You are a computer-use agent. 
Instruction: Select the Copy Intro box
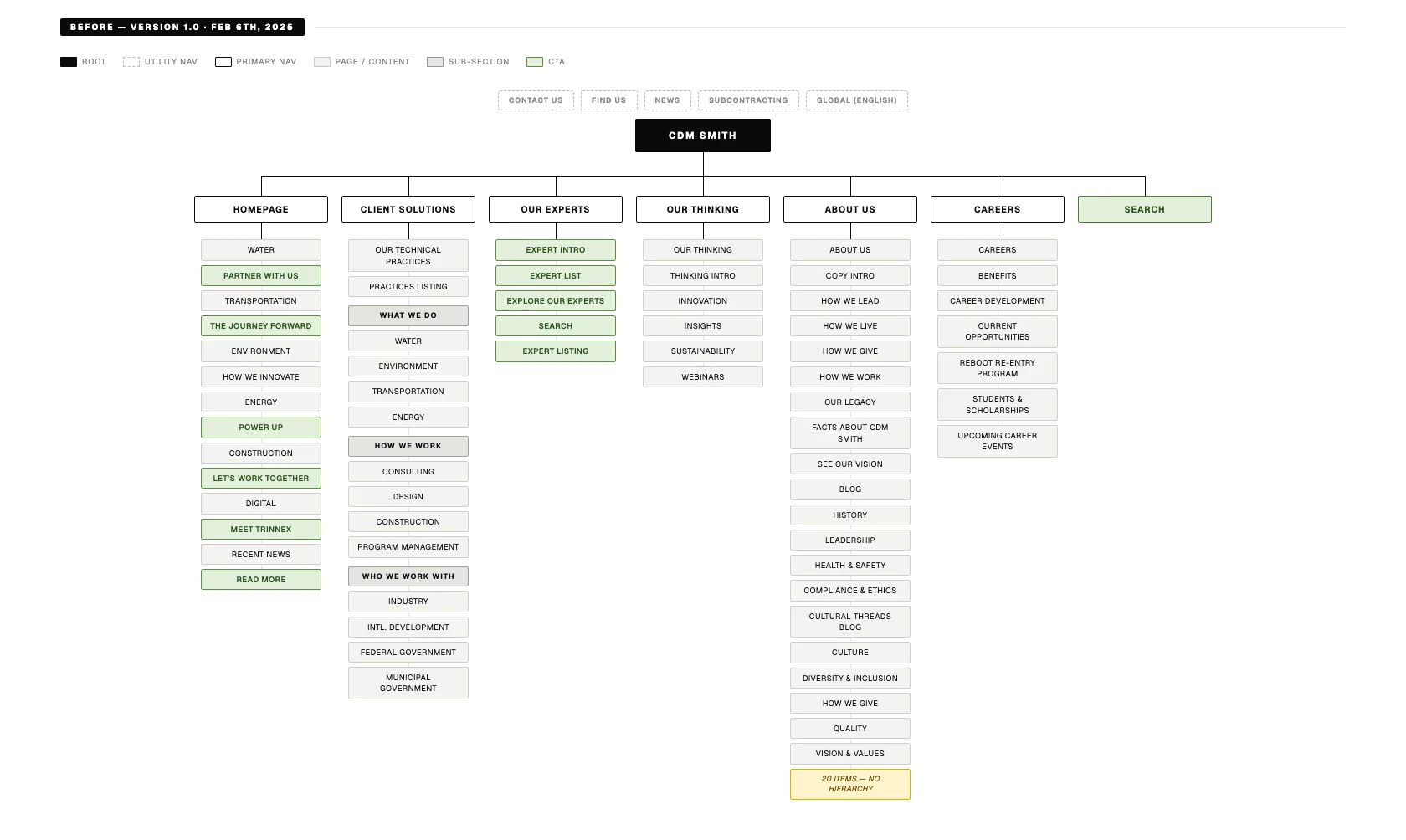pos(850,276)
